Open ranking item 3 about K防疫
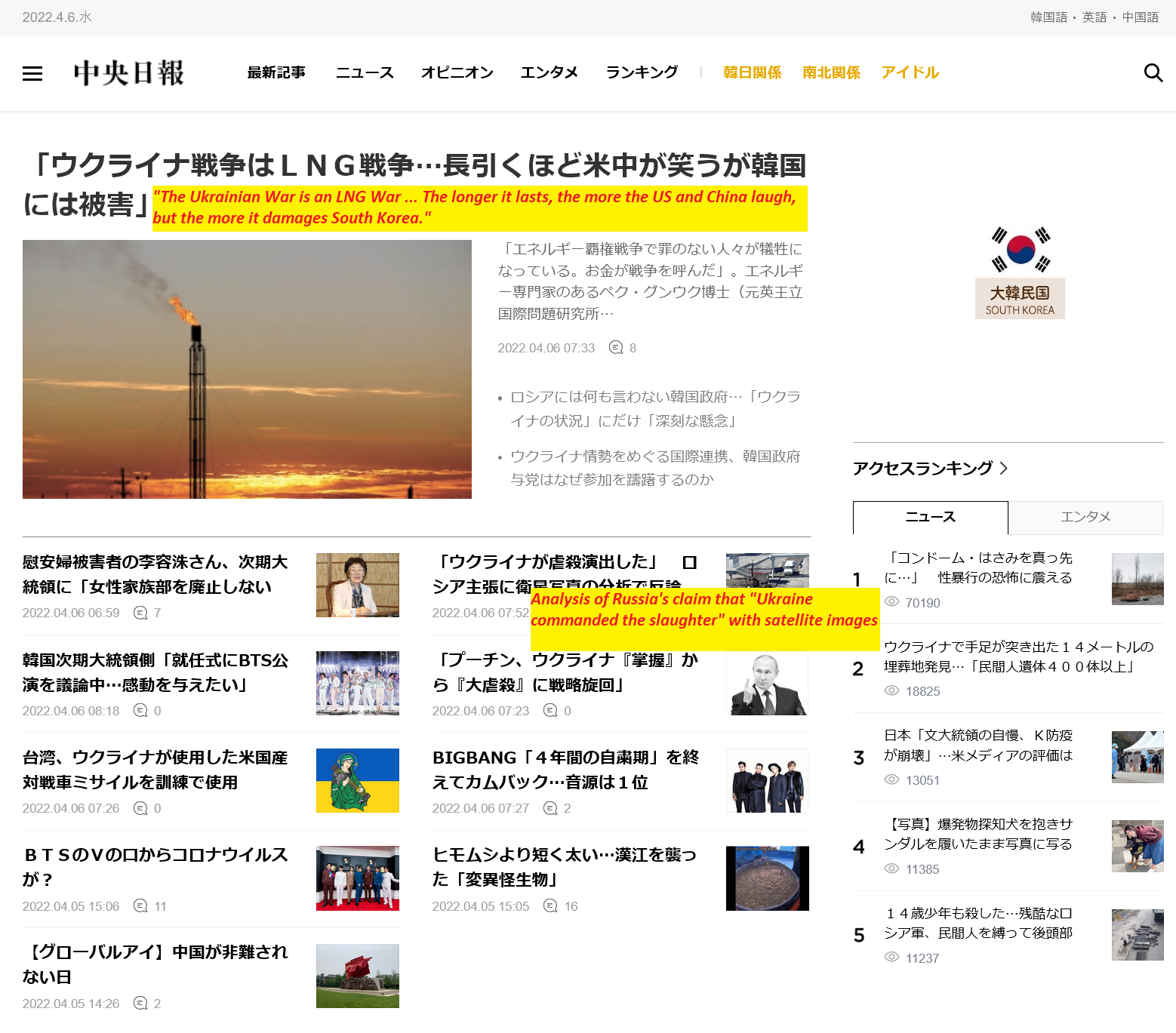The width and height of the screenshot is (1176, 1033). point(977,746)
